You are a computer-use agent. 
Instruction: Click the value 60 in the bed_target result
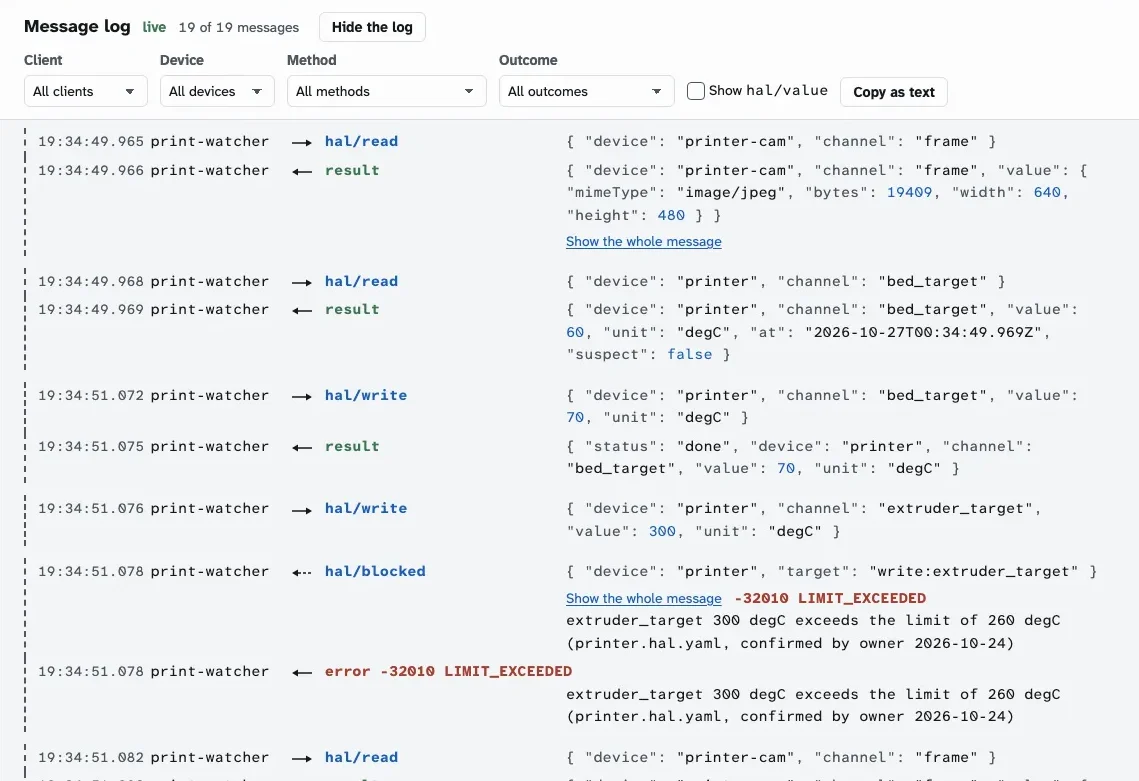[x=575, y=332]
